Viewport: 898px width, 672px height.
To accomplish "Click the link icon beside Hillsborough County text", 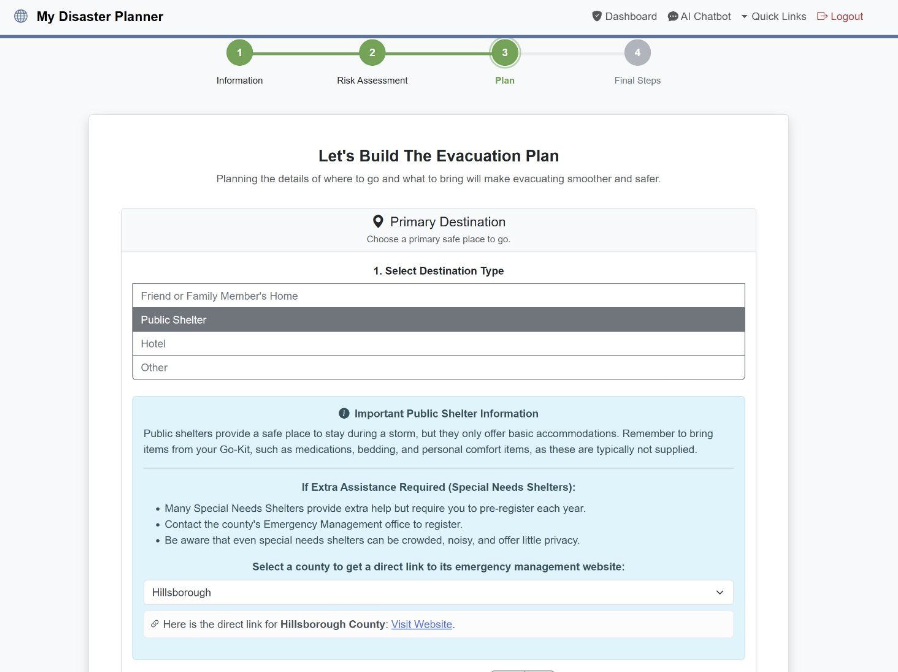I will point(155,624).
